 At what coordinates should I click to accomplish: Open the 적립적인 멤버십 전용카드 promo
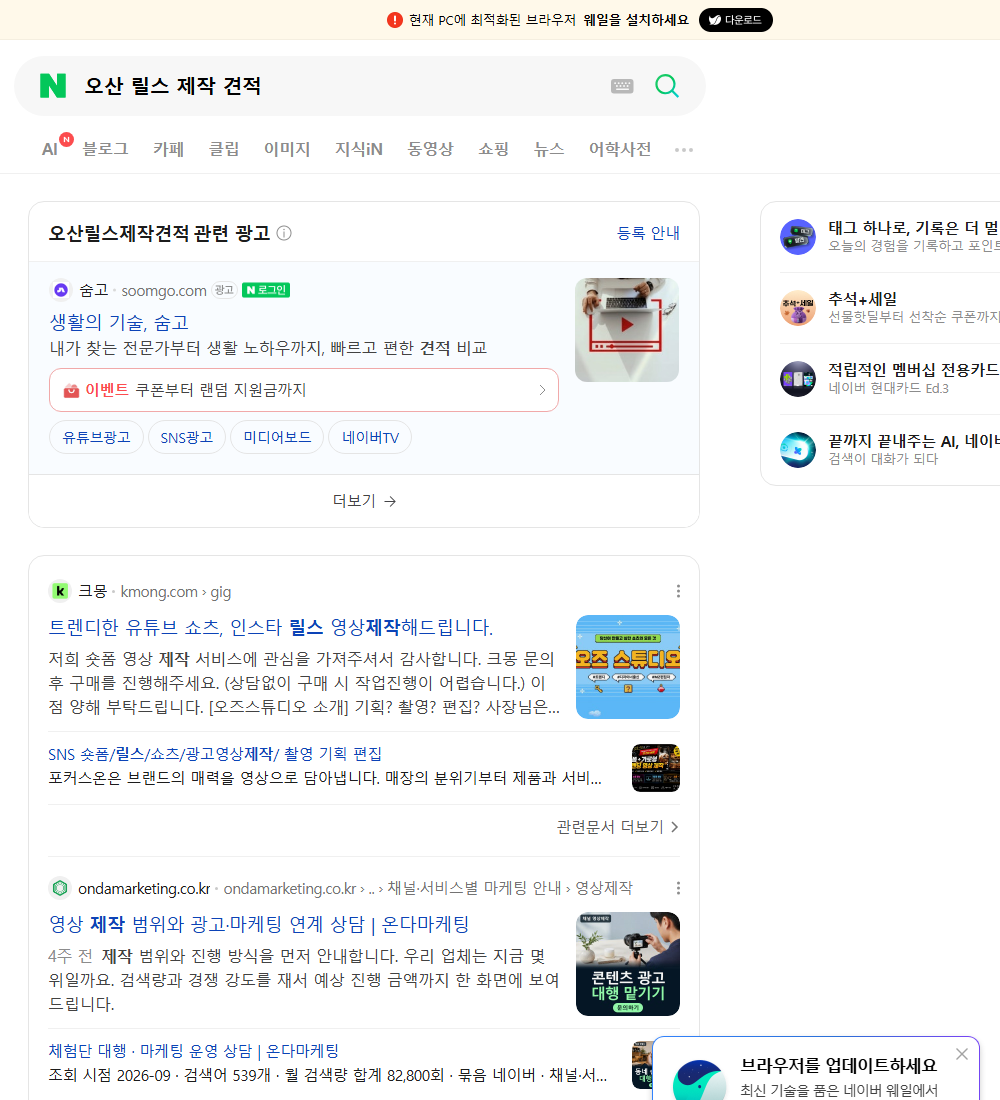[x=913, y=370]
